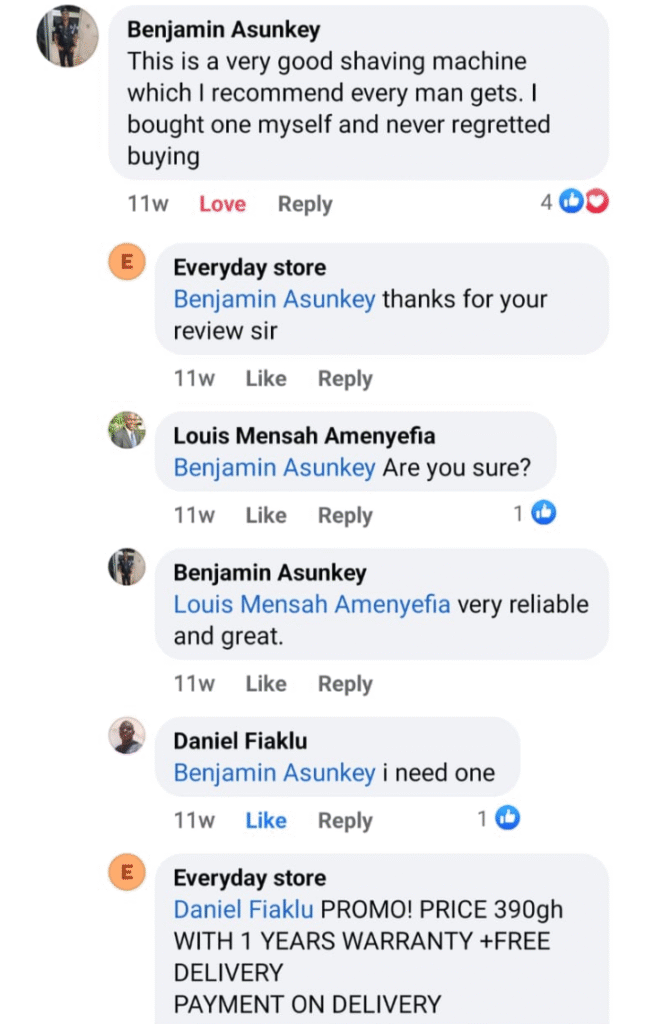View like reaction on Louis's comment
The image size is (645, 1024).
pyautogui.click(x=543, y=514)
